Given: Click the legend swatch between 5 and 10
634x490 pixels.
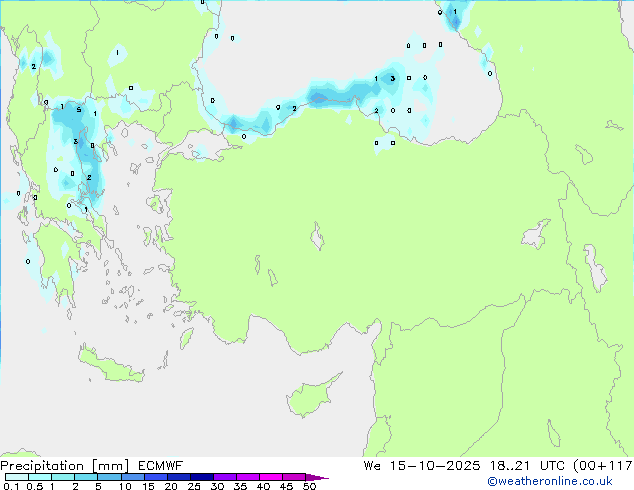Looking at the screenshot, I should pyautogui.click(x=109, y=477).
